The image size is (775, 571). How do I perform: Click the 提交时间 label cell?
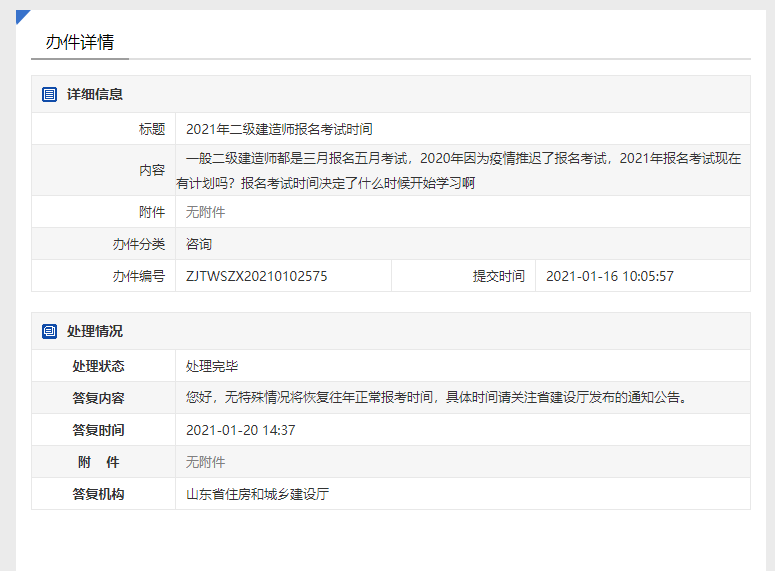[498, 276]
